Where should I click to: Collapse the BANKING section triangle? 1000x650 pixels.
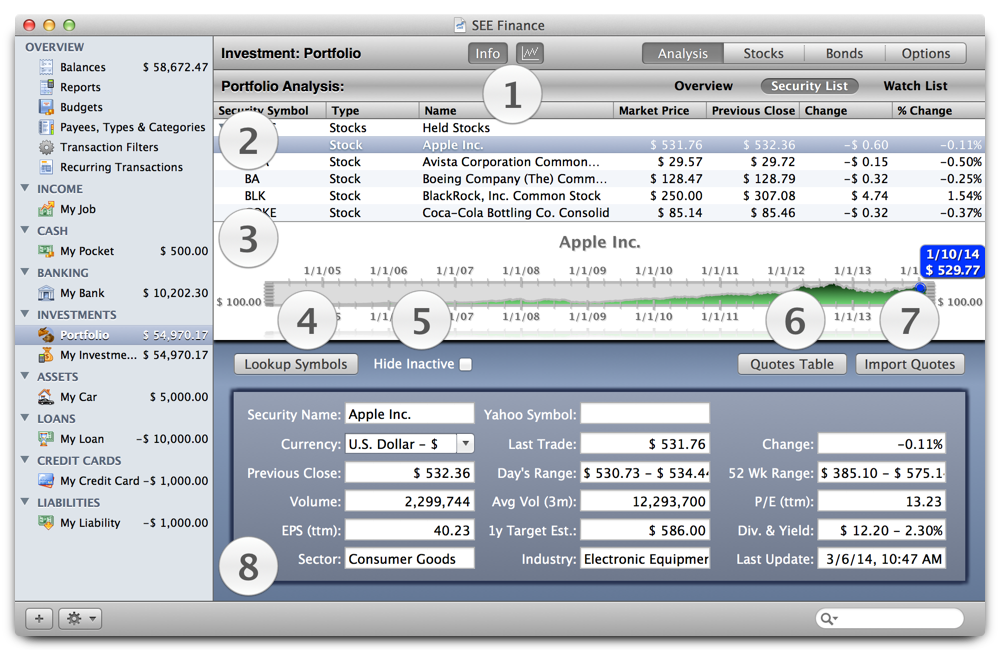pyautogui.click(x=25, y=272)
